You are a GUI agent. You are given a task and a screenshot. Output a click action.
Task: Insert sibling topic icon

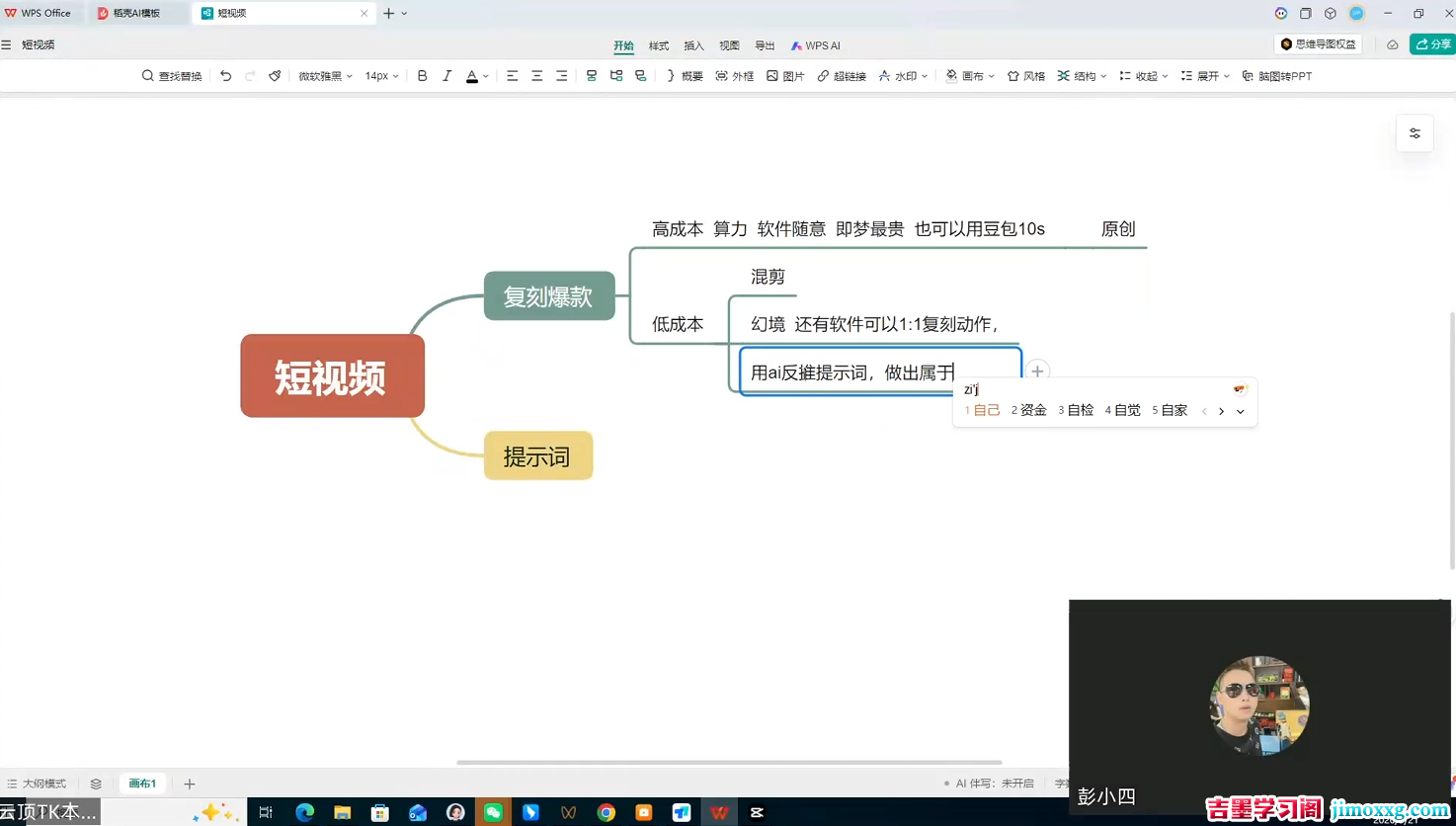[x=591, y=76]
